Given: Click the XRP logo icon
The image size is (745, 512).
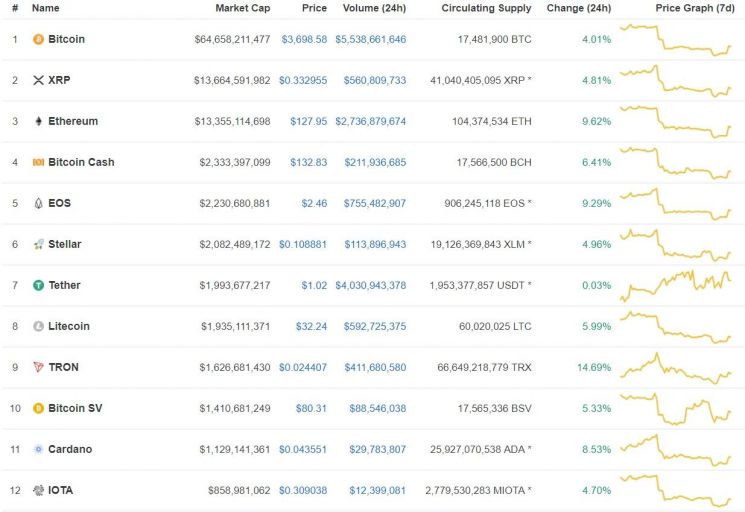Looking at the screenshot, I should pos(38,80).
